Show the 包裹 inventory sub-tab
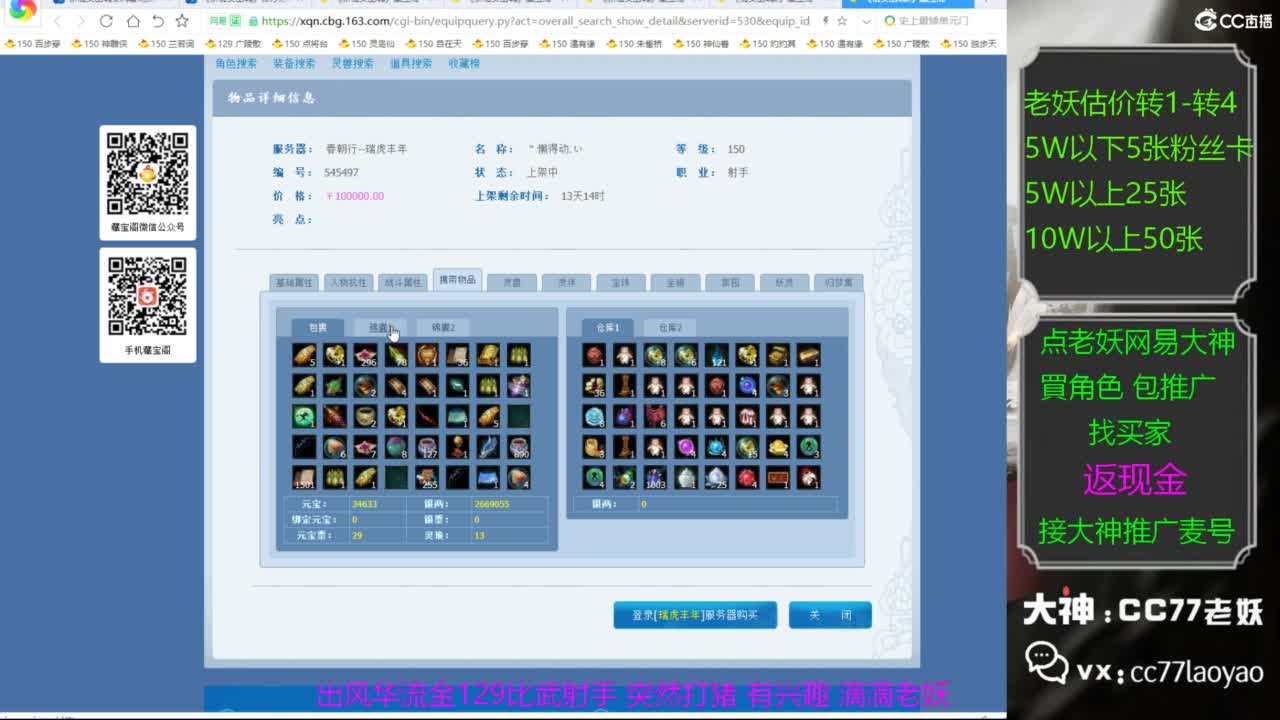The height and width of the screenshot is (720, 1280). pyautogui.click(x=317, y=327)
